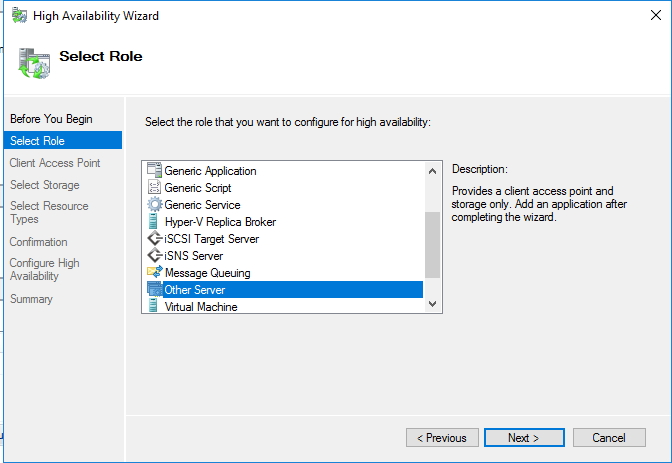Click the Generic Script icon
The height and width of the screenshot is (463, 672).
tap(154, 188)
